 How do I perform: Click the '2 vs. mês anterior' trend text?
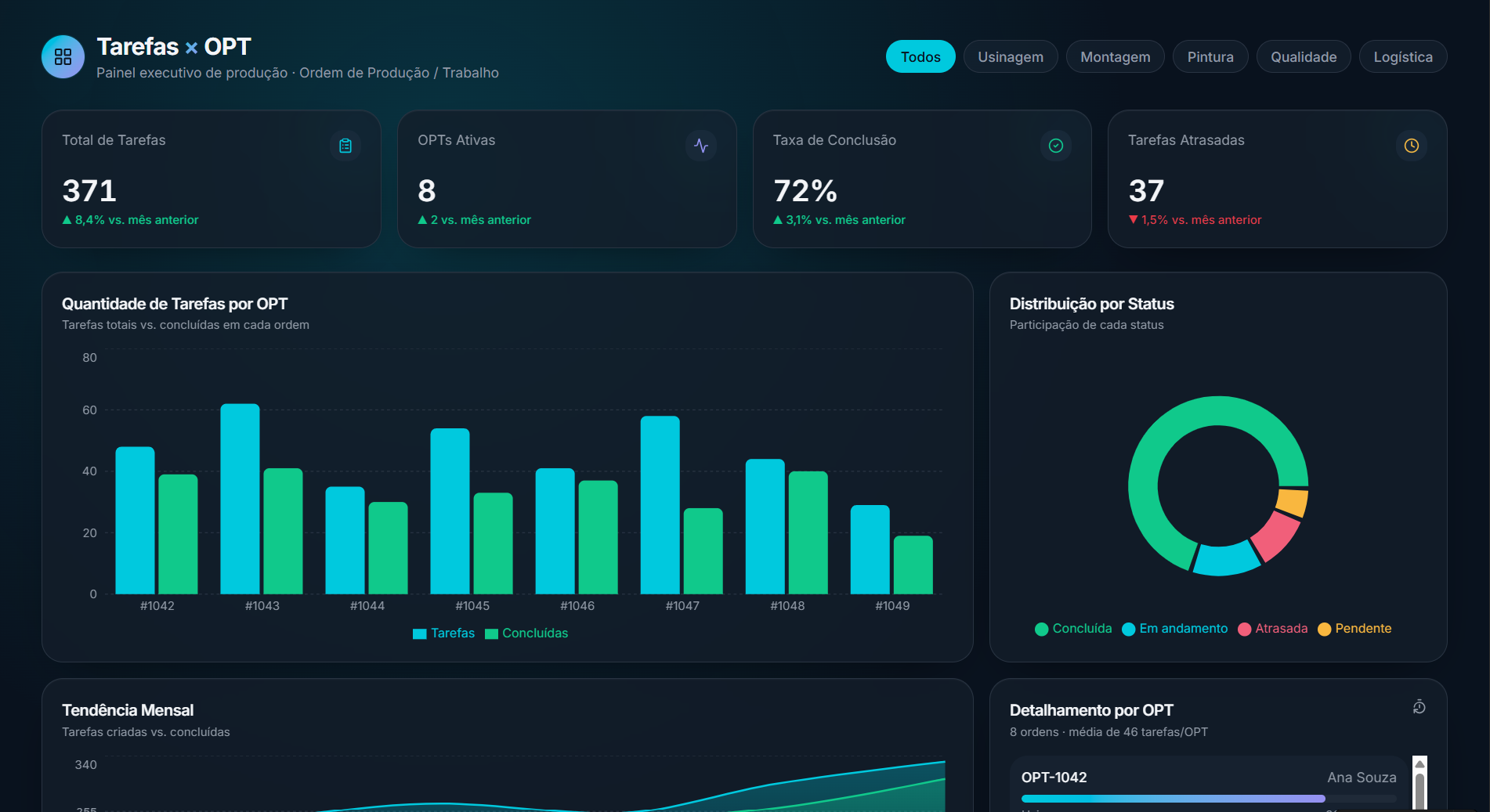click(475, 220)
